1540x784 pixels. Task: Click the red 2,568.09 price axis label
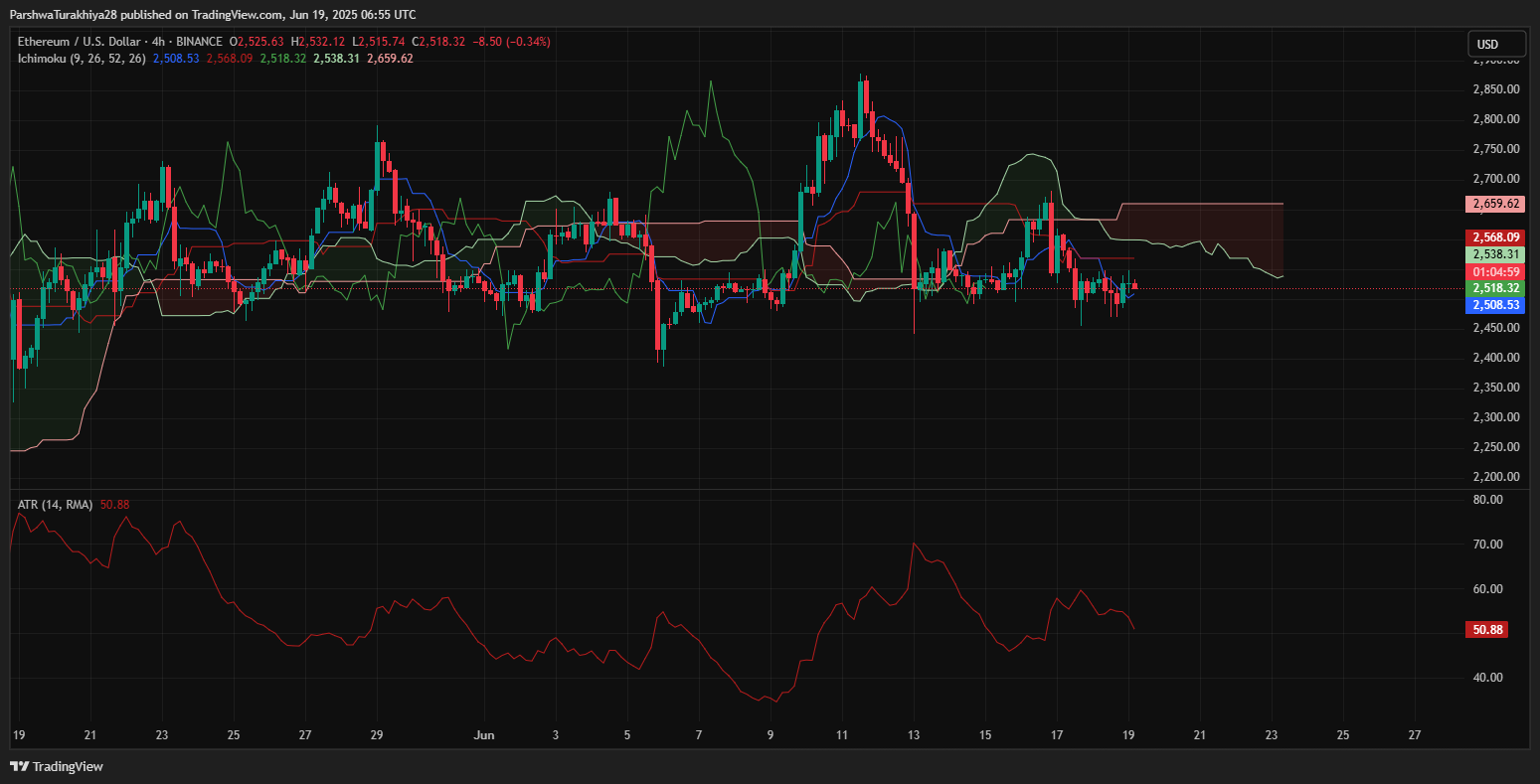(x=1495, y=237)
